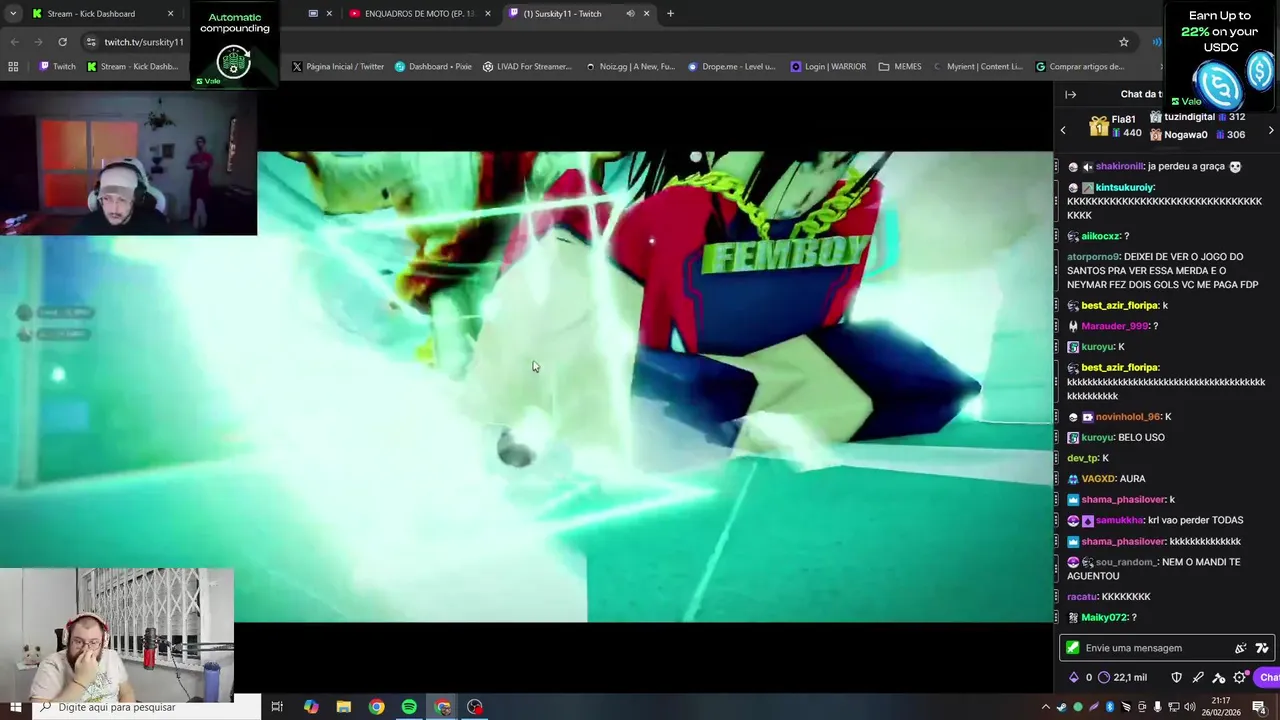This screenshot has height=720, width=1280.
Task: Click username Marauder_999 in chat
Action: [1115, 326]
